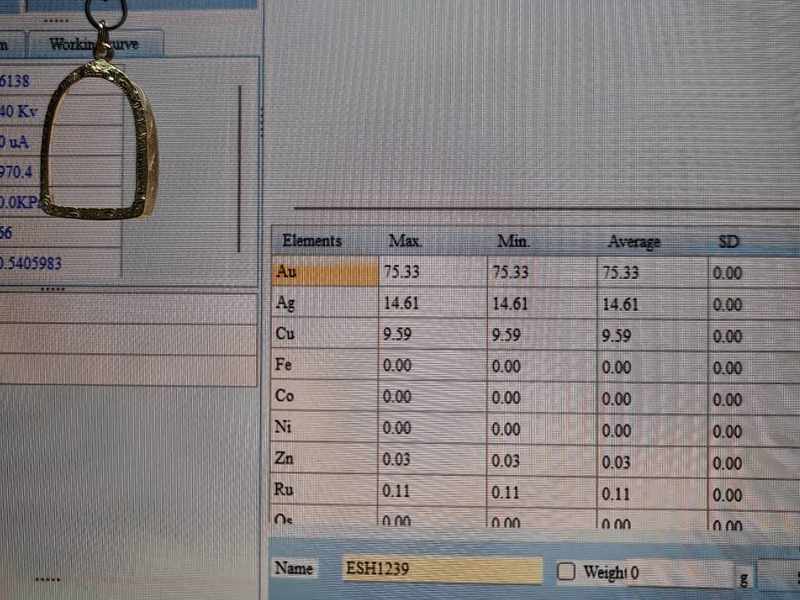
Task: Click the left parameter panel scrollbar
Action: pos(239,168)
